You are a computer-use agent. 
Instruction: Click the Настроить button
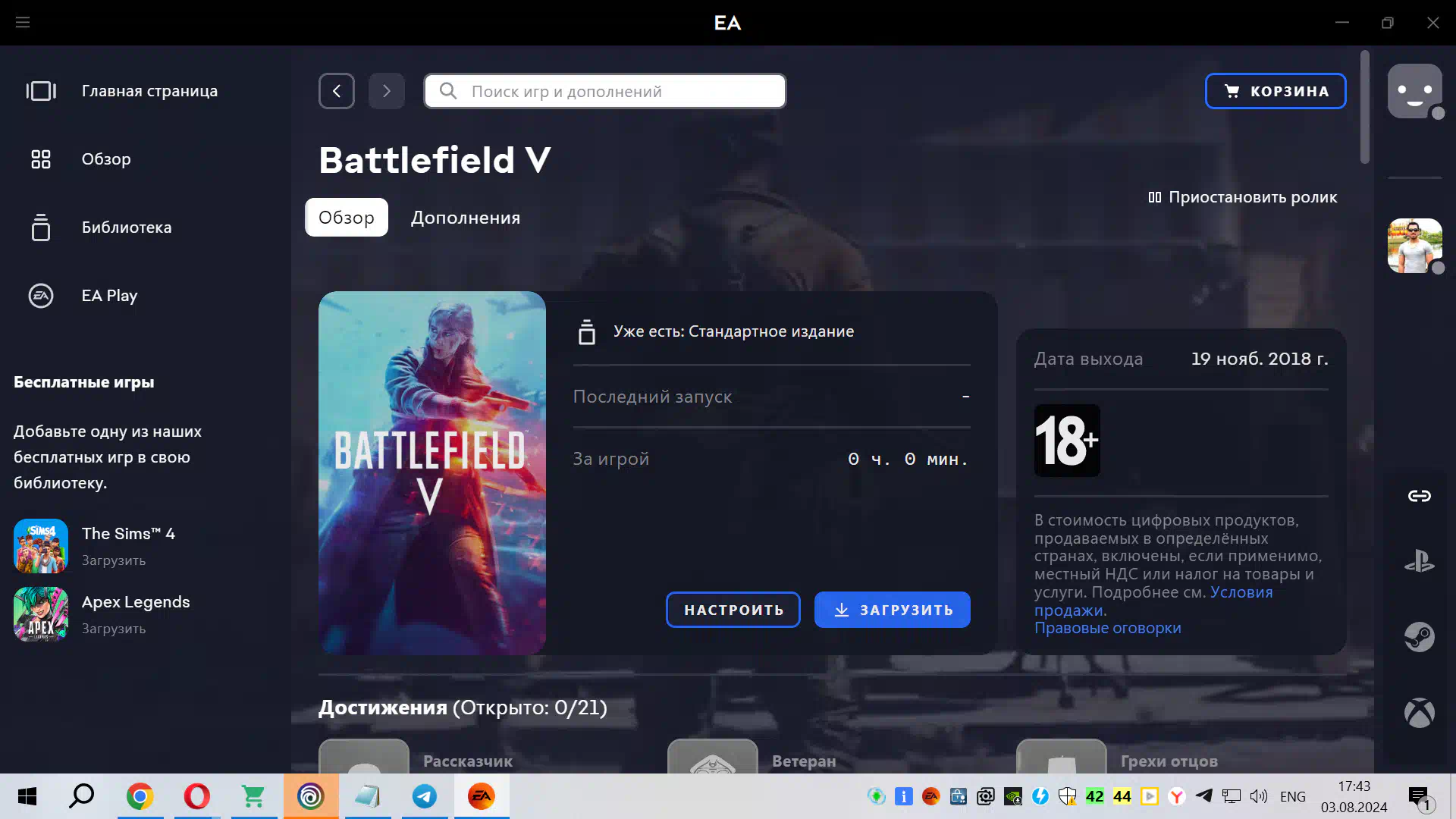[733, 610]
